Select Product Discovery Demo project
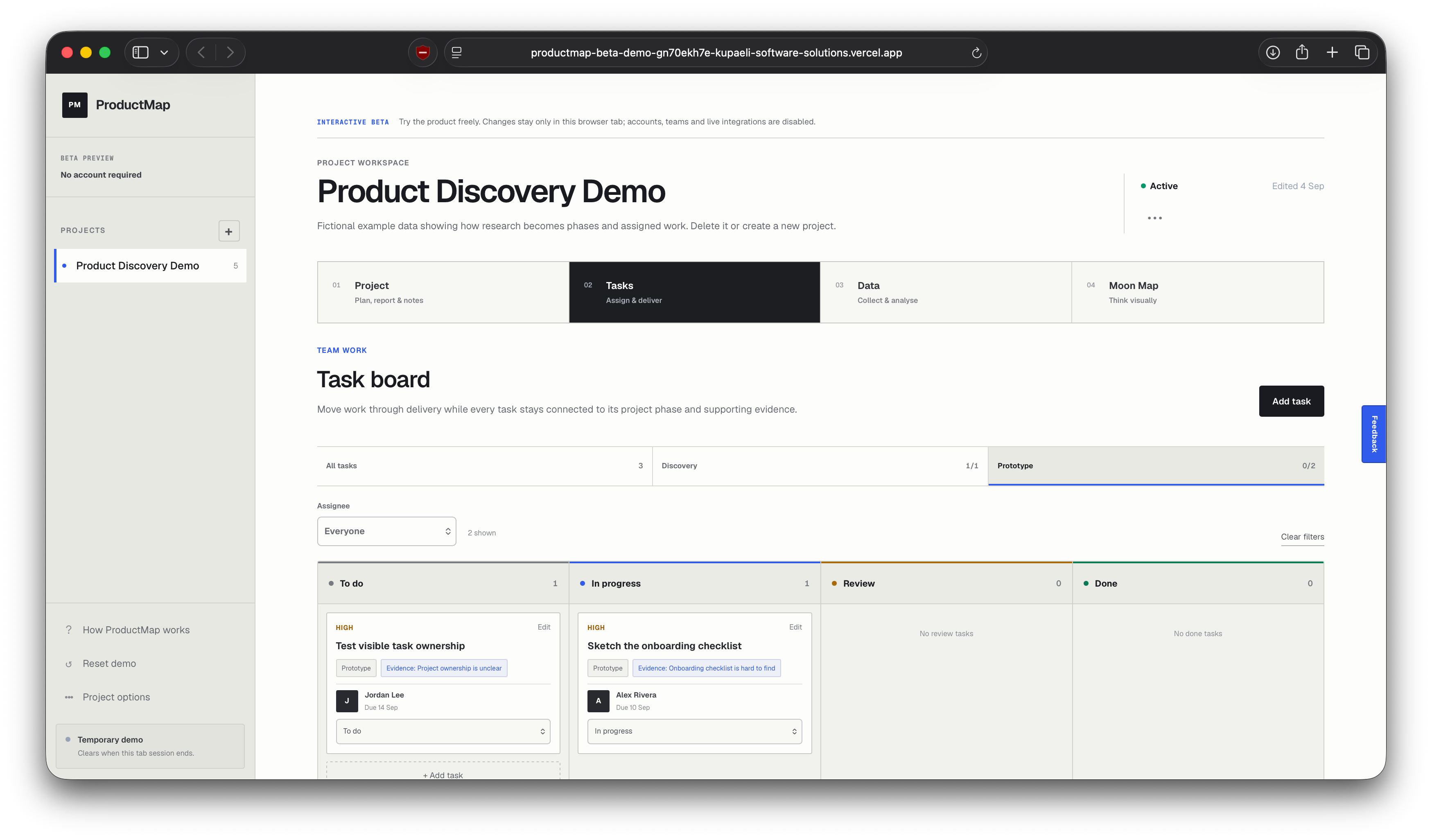This screenshot has width=1432, height=840. coord(151,265)
